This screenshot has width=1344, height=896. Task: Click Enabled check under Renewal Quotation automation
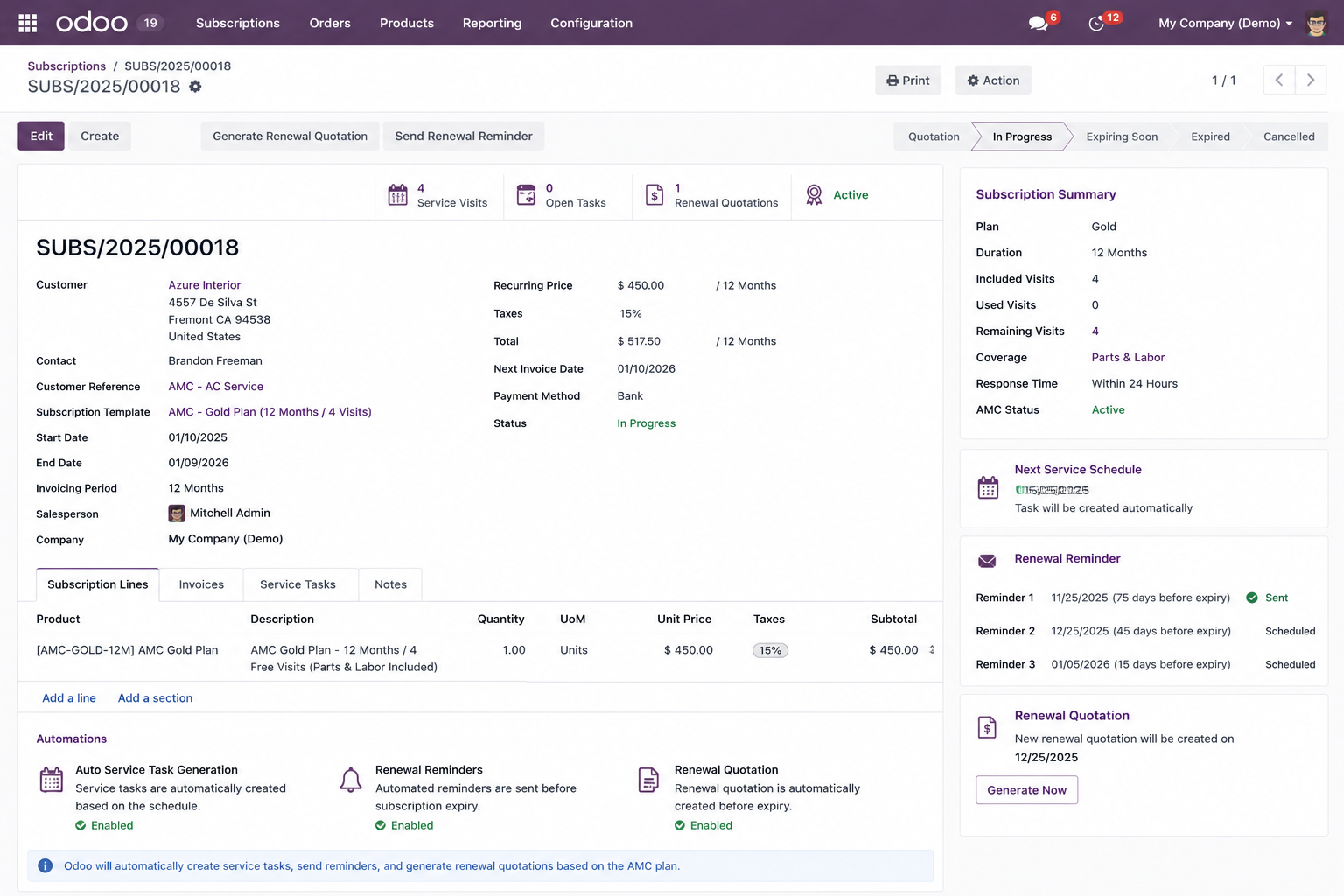point(680,825)
